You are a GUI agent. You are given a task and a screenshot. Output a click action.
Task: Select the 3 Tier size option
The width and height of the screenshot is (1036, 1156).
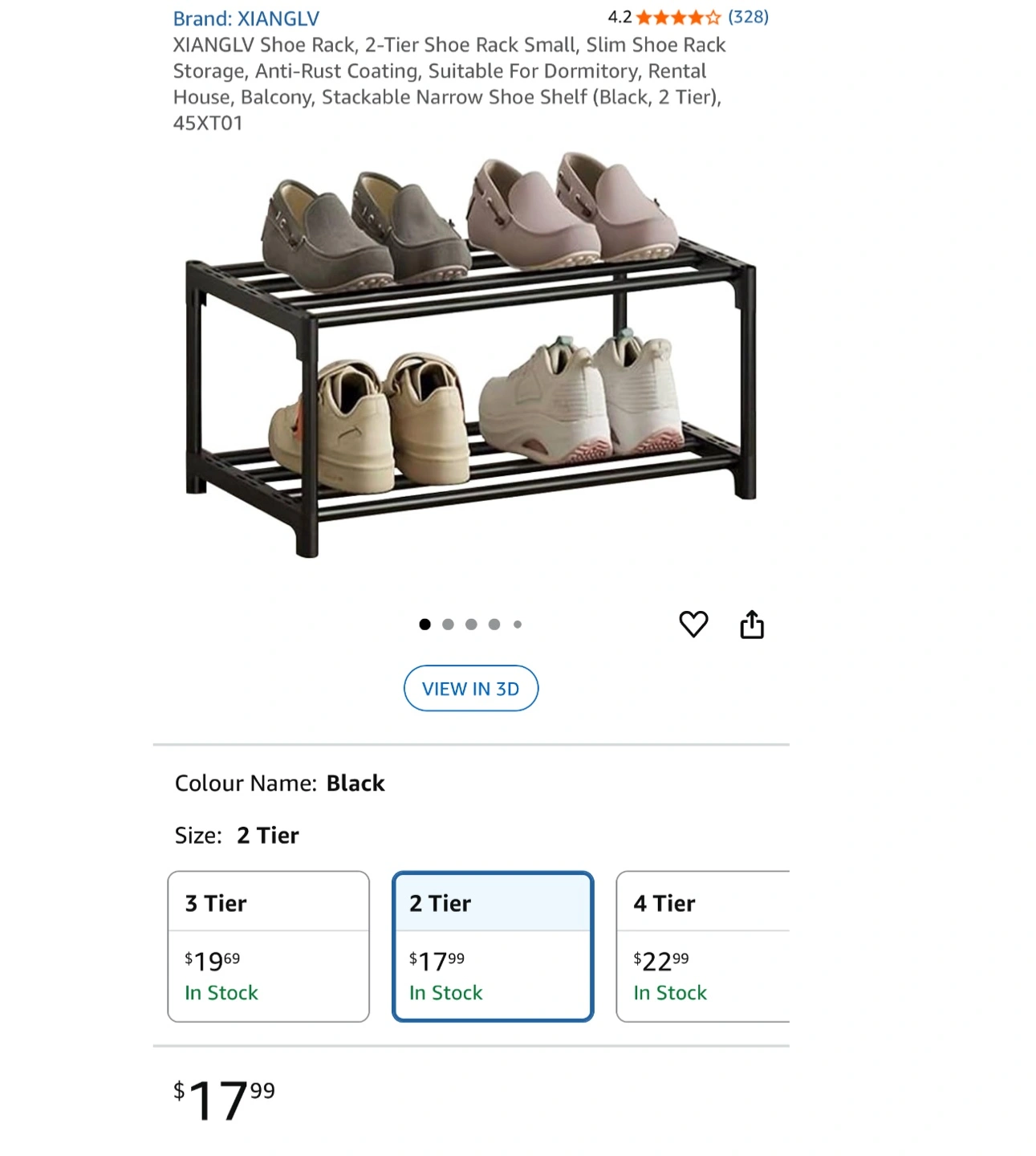click(x=268, y=946)
